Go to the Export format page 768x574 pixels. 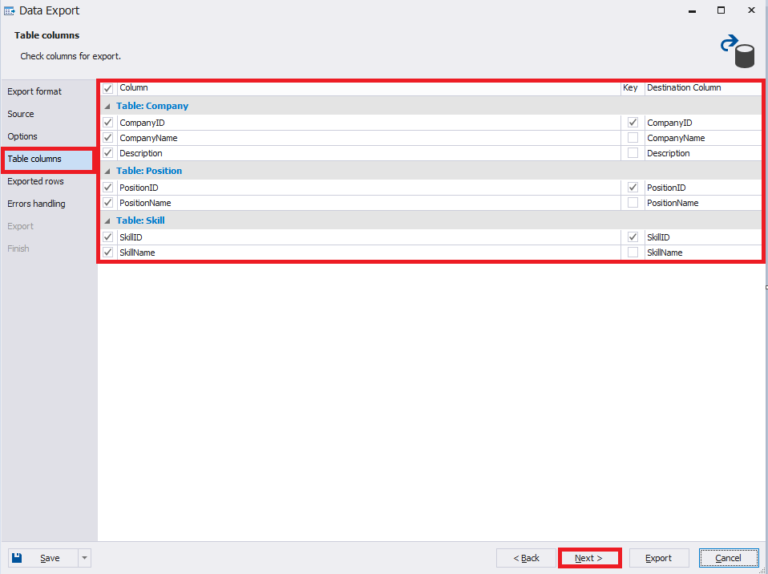click(34, 92)
